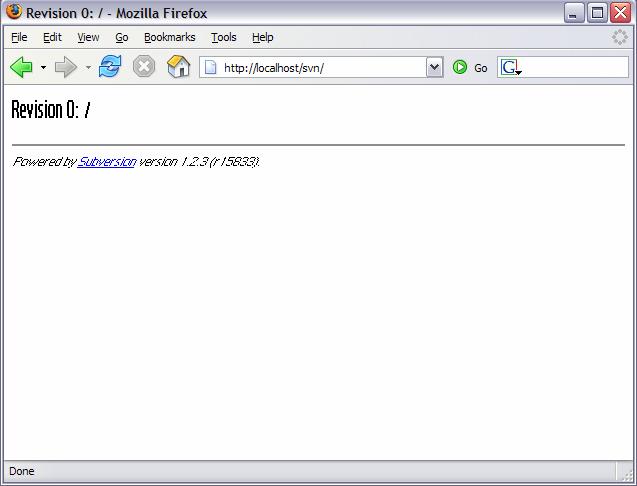Open the Go menu
Screen dimensions: 637x486
[122, 37]
